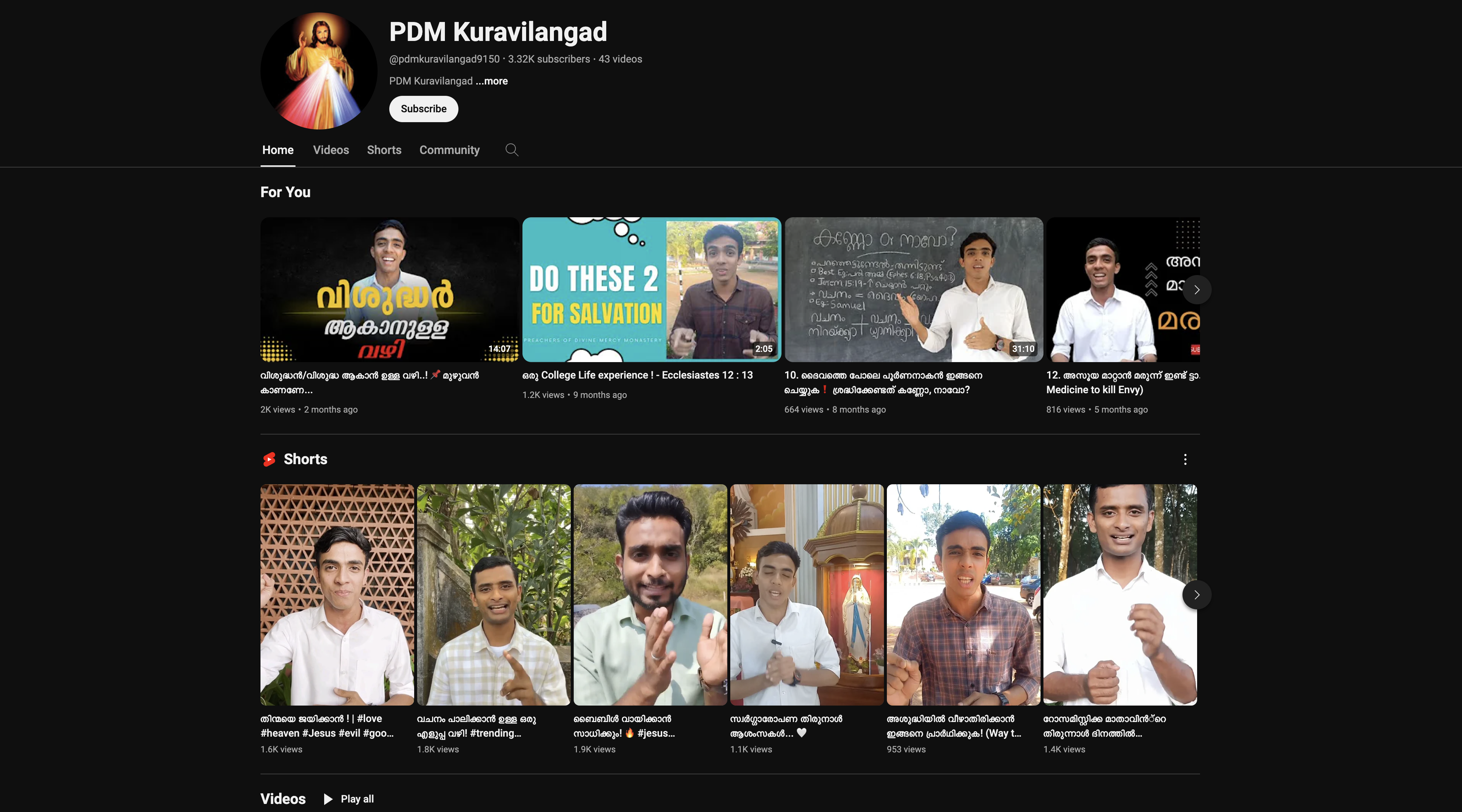Click the channel profile picture
Image resolution: width=1462 pixels, height=812 pixels.
(318, 70)
